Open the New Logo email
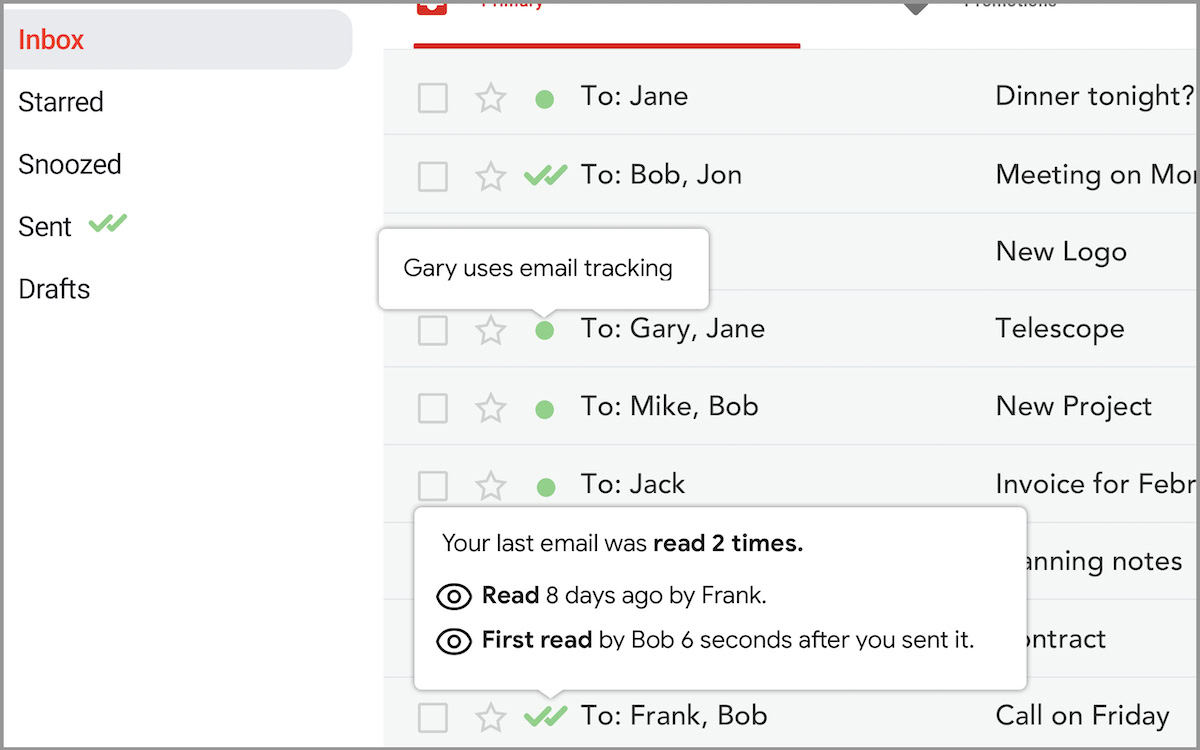The image size is (1200, 750). click(x=1060, y=252)
